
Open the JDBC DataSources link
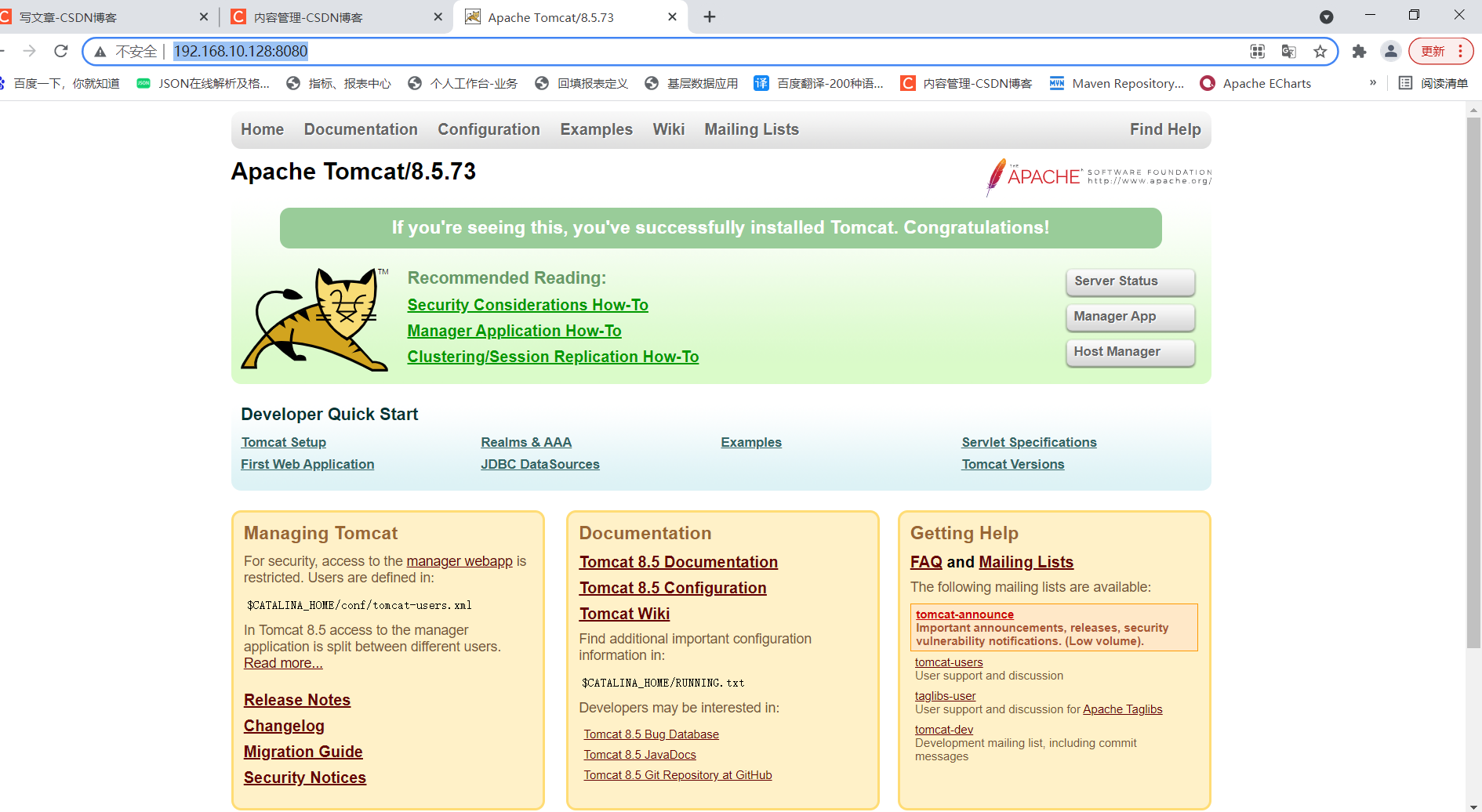[x=539, y=464]
